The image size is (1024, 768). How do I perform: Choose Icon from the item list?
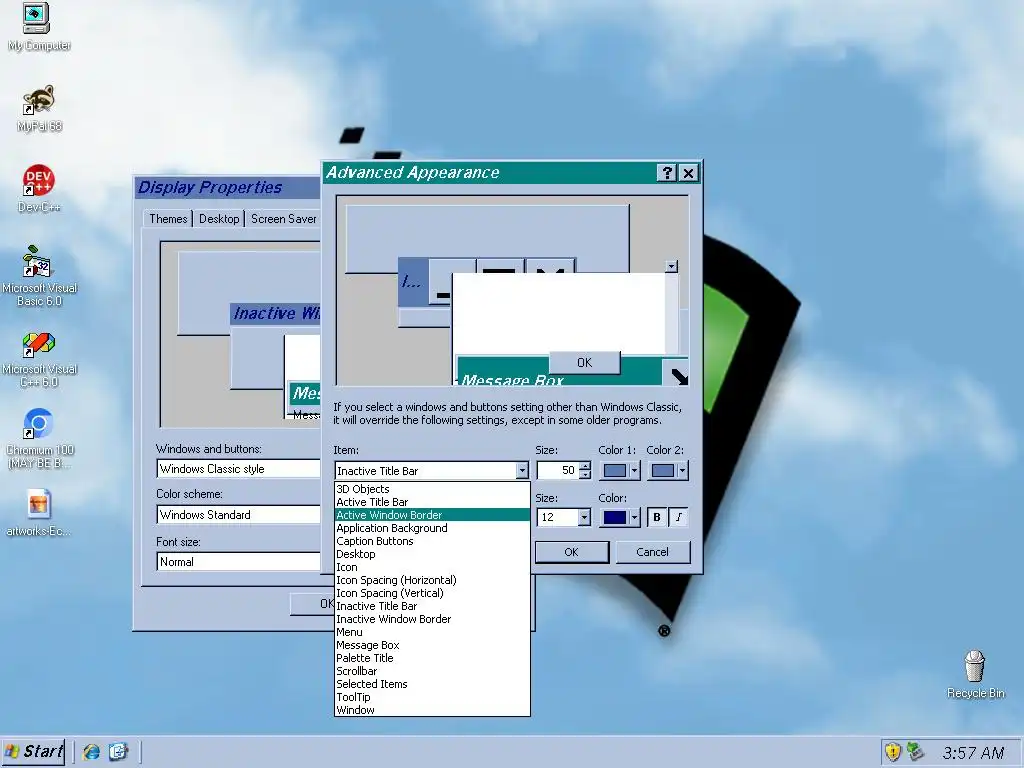(x=432, y=568)
